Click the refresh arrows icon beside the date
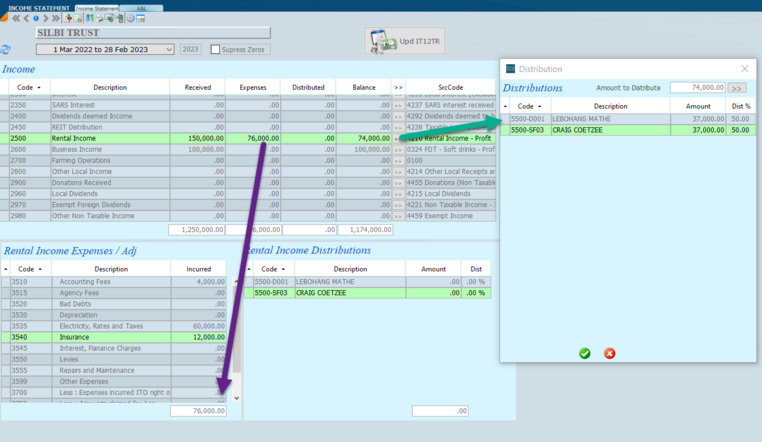 pos(6,49)
